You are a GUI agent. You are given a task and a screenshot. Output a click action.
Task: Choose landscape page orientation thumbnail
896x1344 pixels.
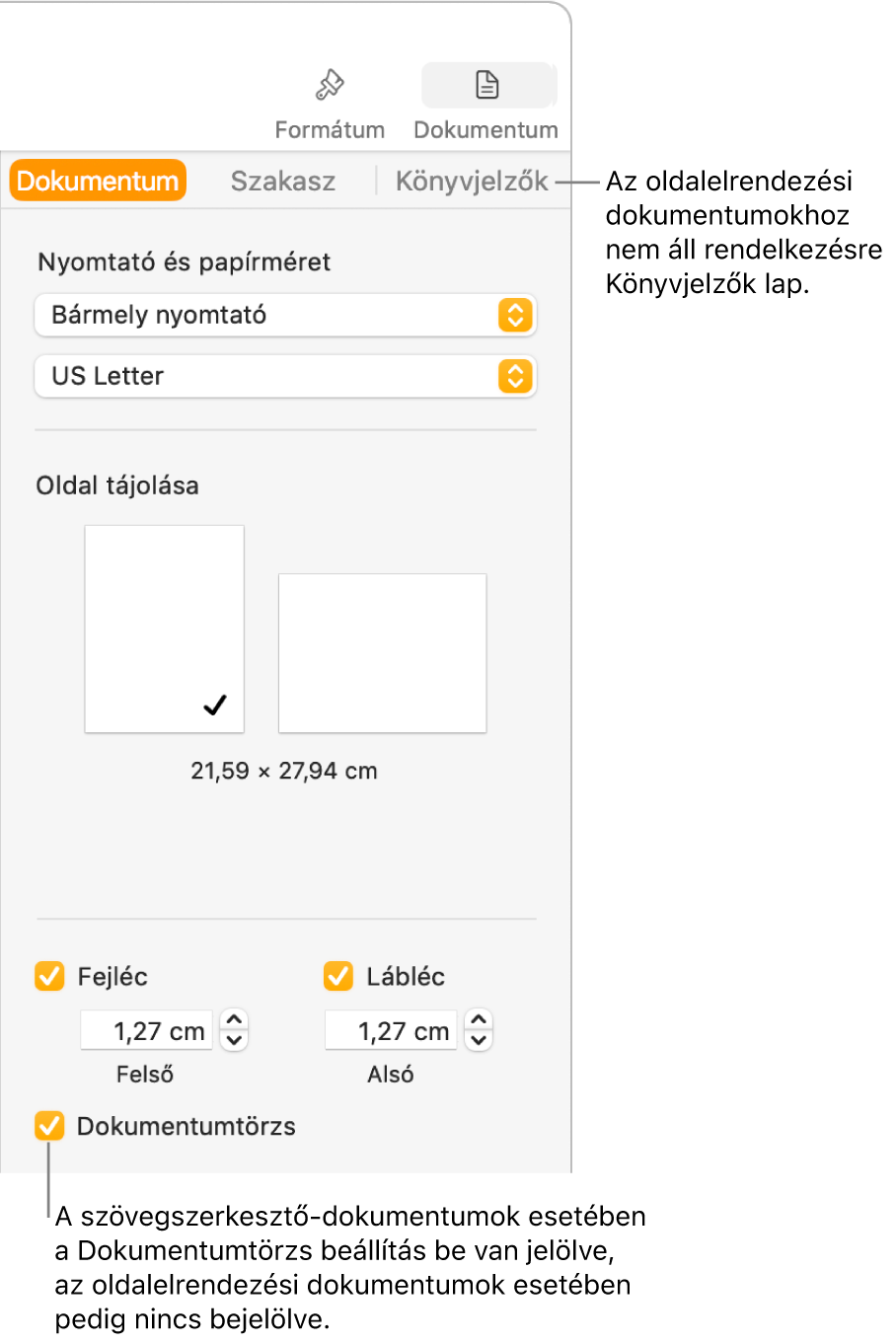[x=382, y=652]
